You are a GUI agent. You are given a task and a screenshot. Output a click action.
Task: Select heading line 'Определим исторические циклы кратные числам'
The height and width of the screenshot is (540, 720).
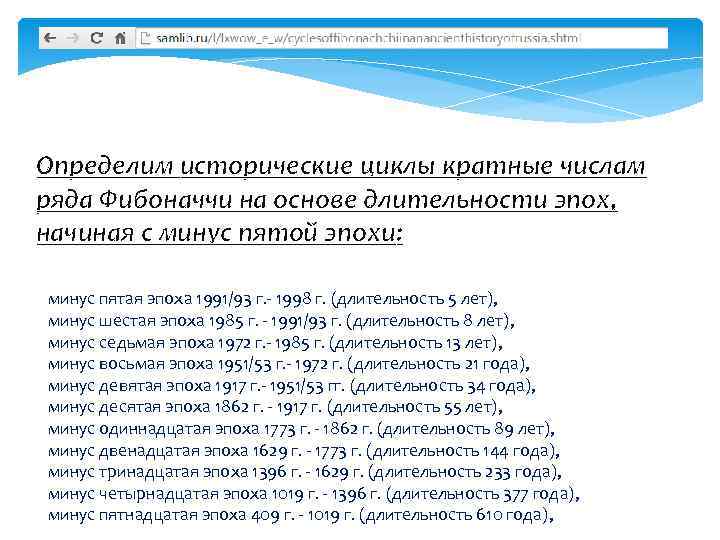coord(341,167)
